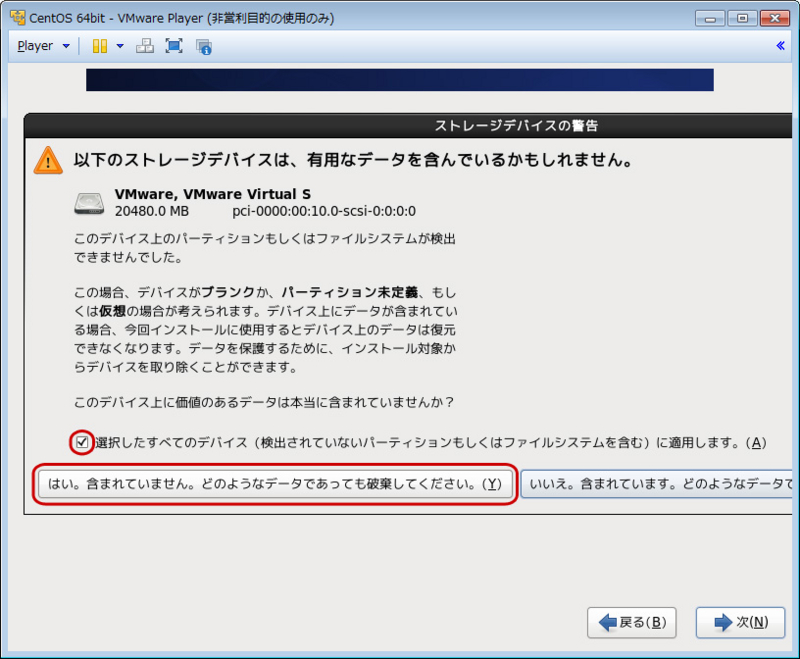Maximize the VMware Player window
The image size is (800, 659).
741,17
